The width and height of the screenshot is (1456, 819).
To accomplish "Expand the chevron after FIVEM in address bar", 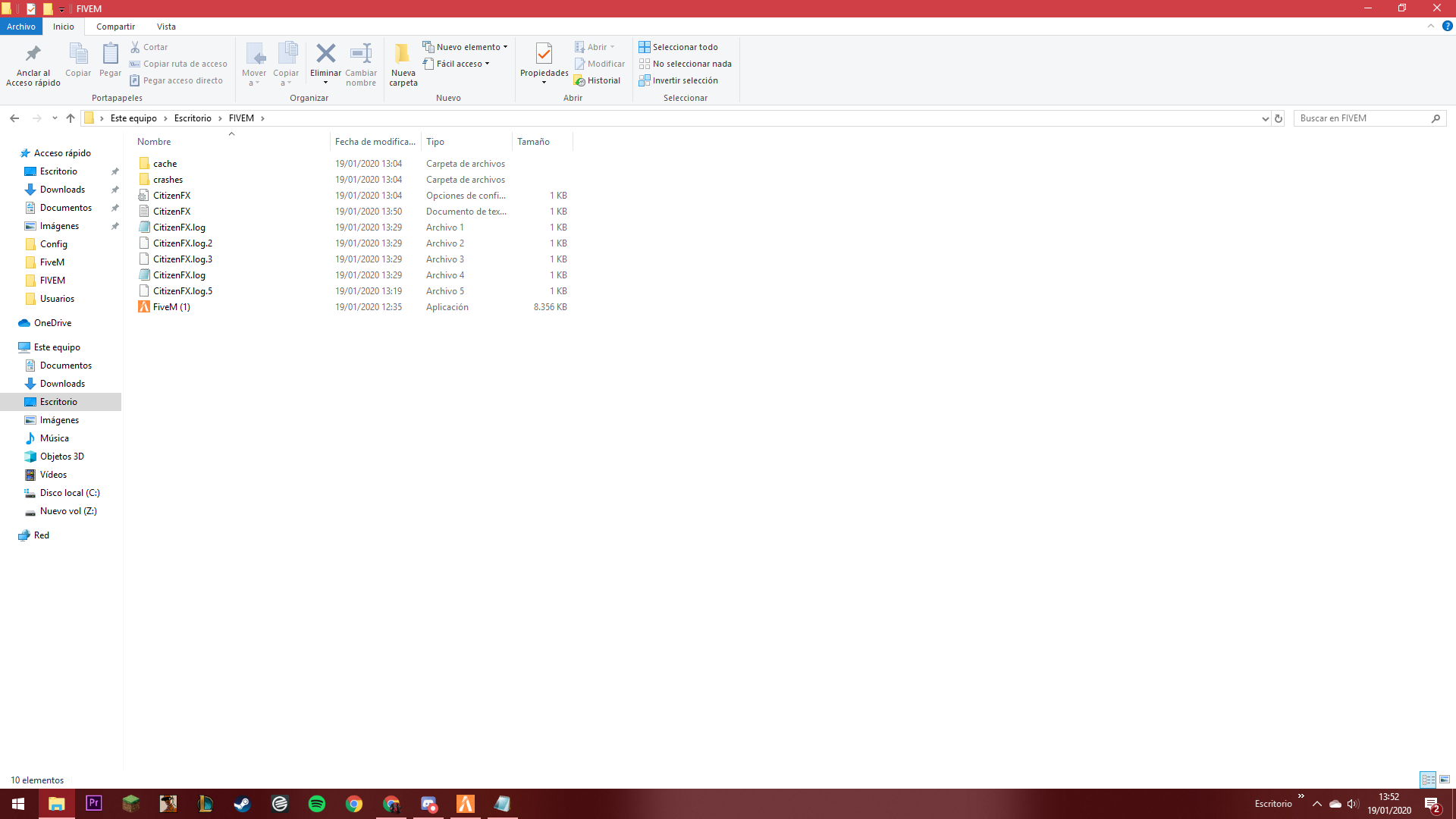I will [262, 118].
